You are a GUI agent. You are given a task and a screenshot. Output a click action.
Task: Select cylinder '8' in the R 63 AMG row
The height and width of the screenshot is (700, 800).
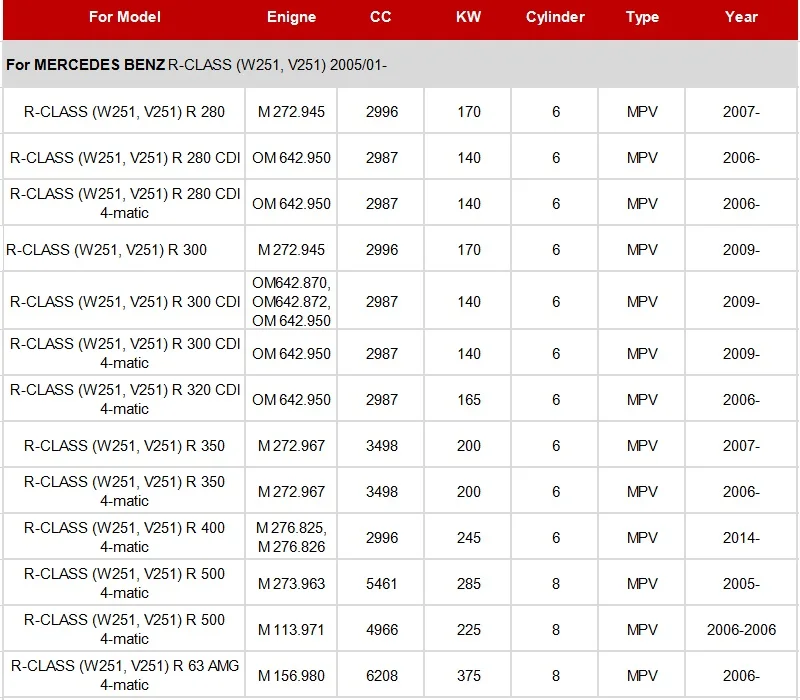(556, 676)
